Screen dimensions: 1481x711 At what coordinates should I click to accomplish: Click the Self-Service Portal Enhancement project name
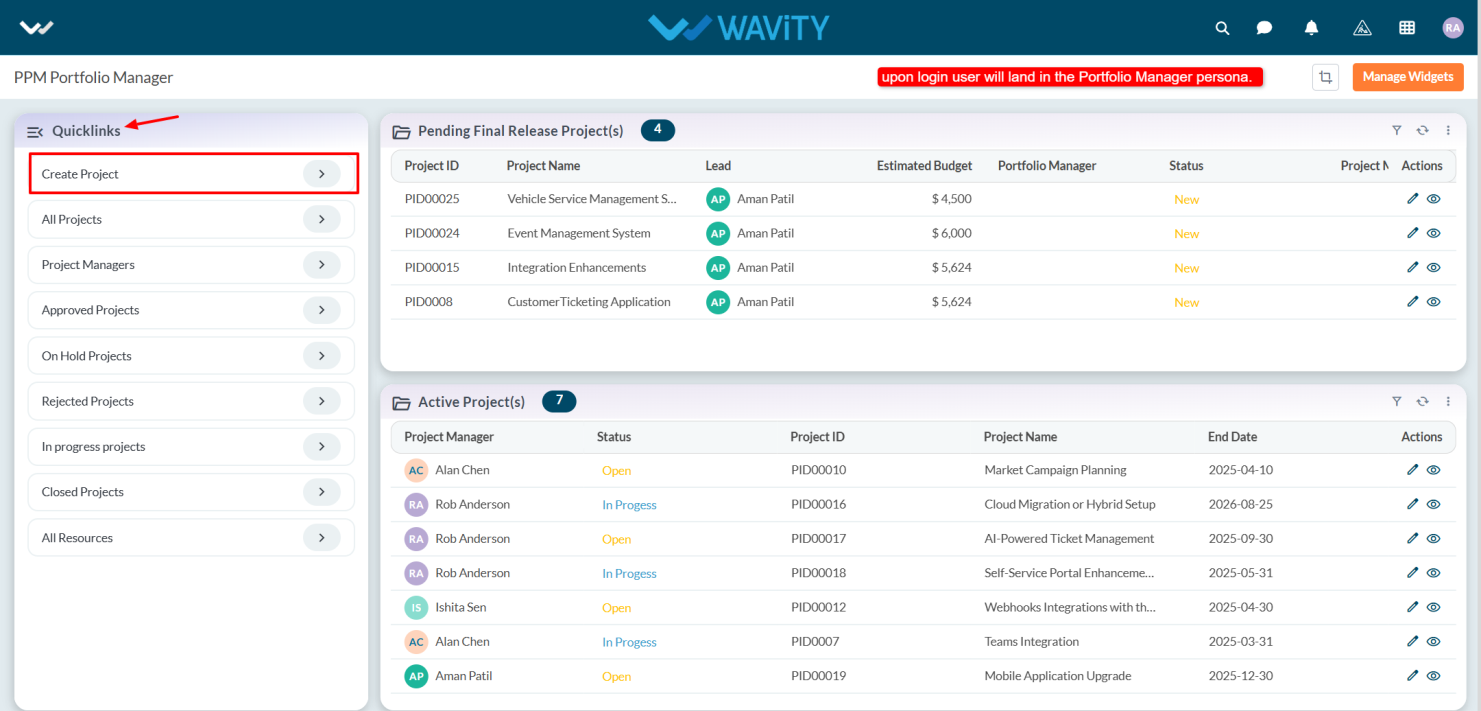(1069, 573)
